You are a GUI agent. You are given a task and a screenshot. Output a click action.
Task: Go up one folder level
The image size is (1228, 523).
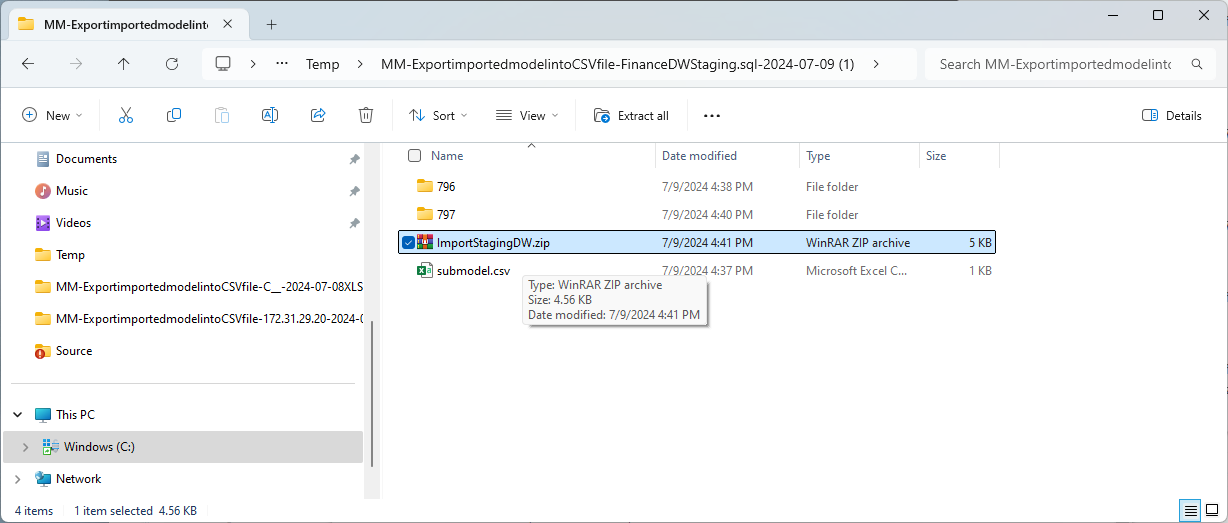[x=124, y=64]
